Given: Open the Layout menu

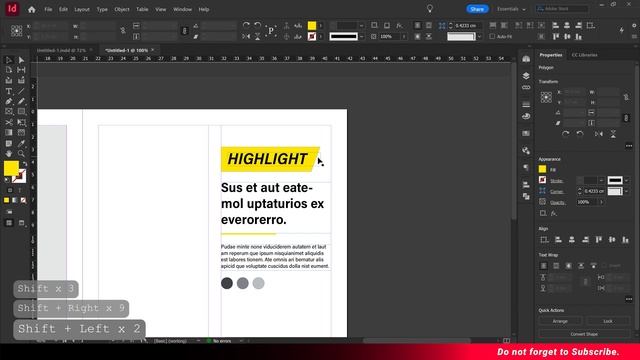Looking at the screenshot, I should coord(82,9).
